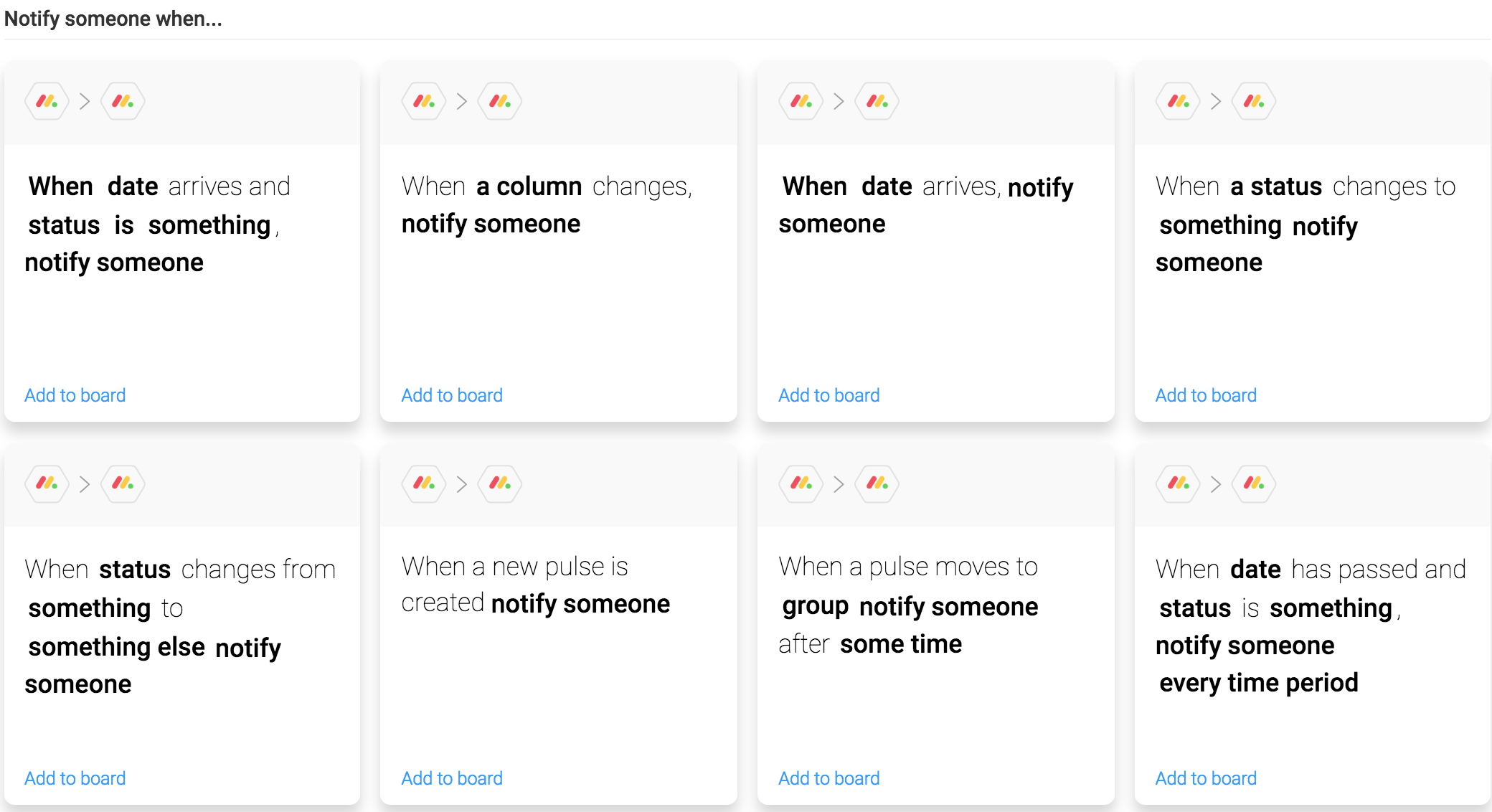Open 'some time' field in pulse-moves recipe

(901, 644)
